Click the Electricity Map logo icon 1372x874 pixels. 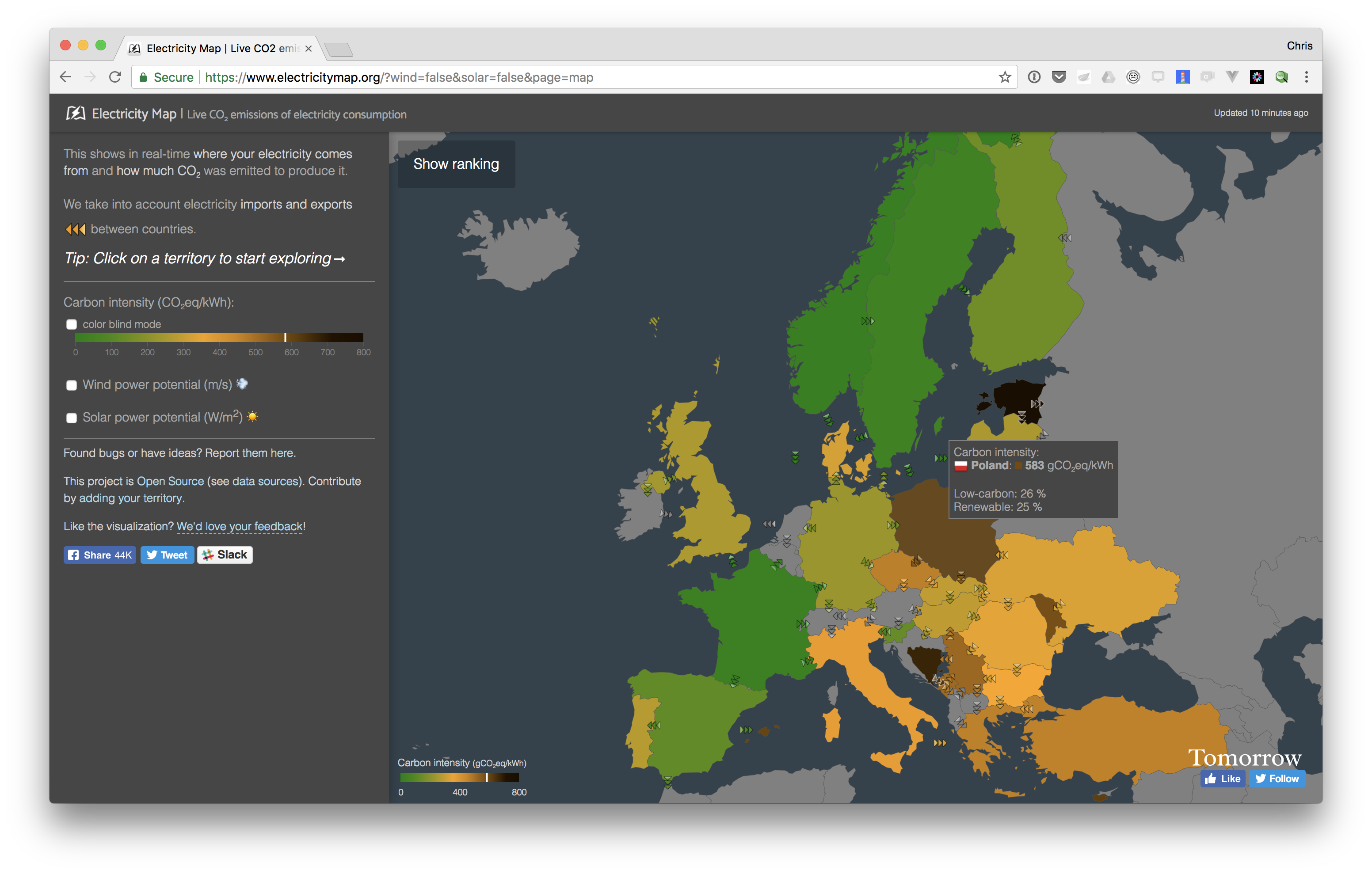pos(75,114)
